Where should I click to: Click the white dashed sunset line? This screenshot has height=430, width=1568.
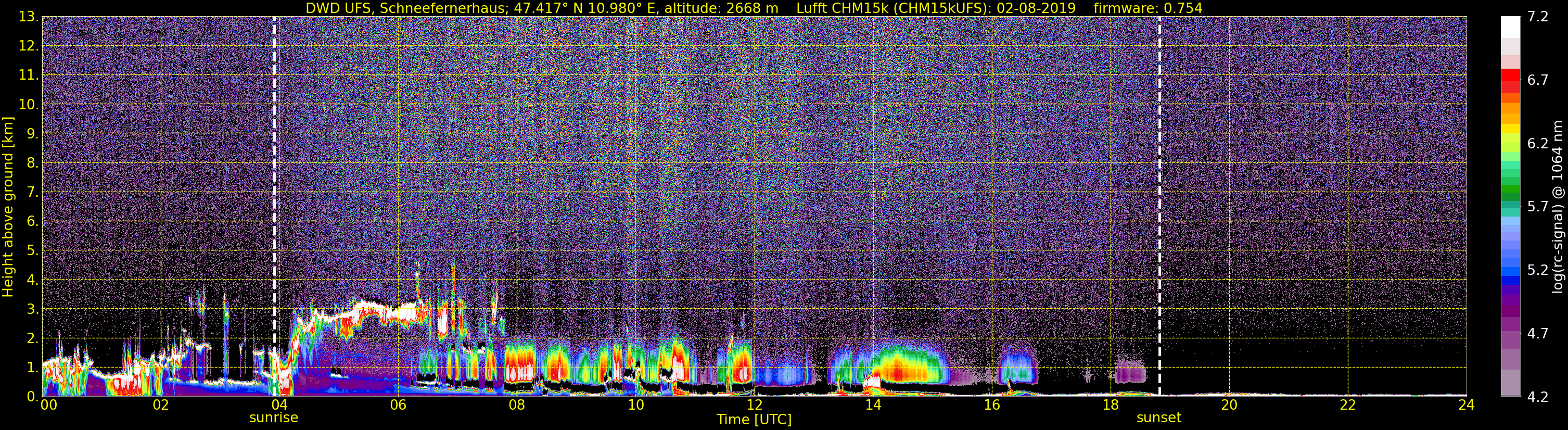[1159, 206]
